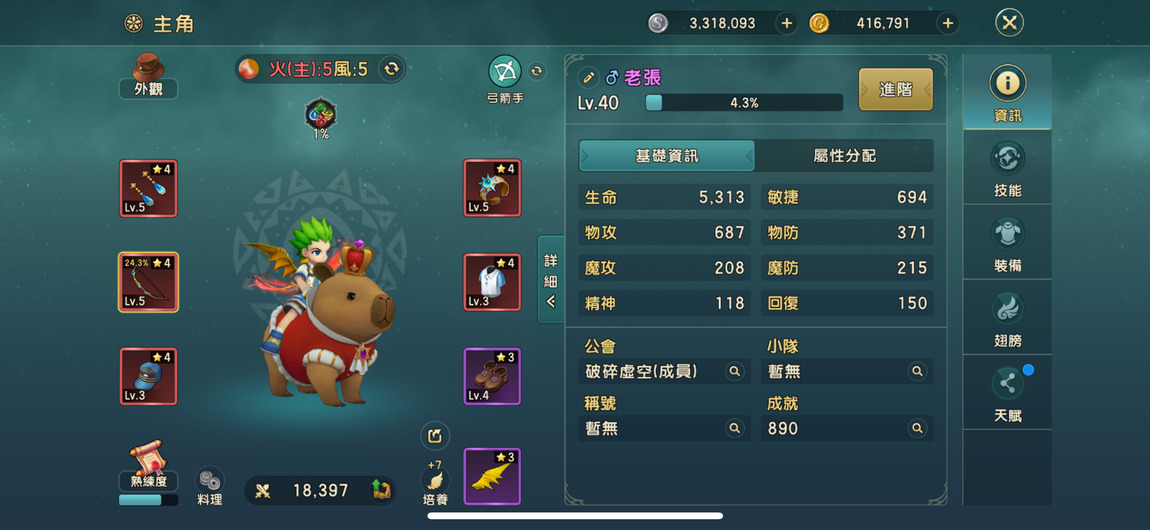This screenshot has height=530, width=1150.
Task: Toggle the fire/wind element swap button
Action: 392,69
